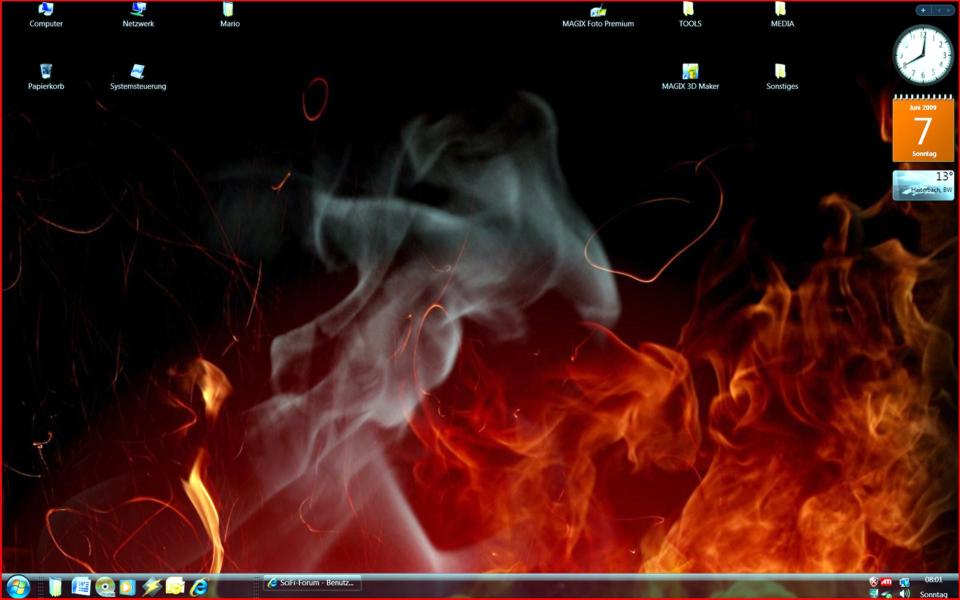Select the MAGIX 3D Maker shortcut
Image resolution: width=960 pixels, height=600 pixels.
pos(690,73)
